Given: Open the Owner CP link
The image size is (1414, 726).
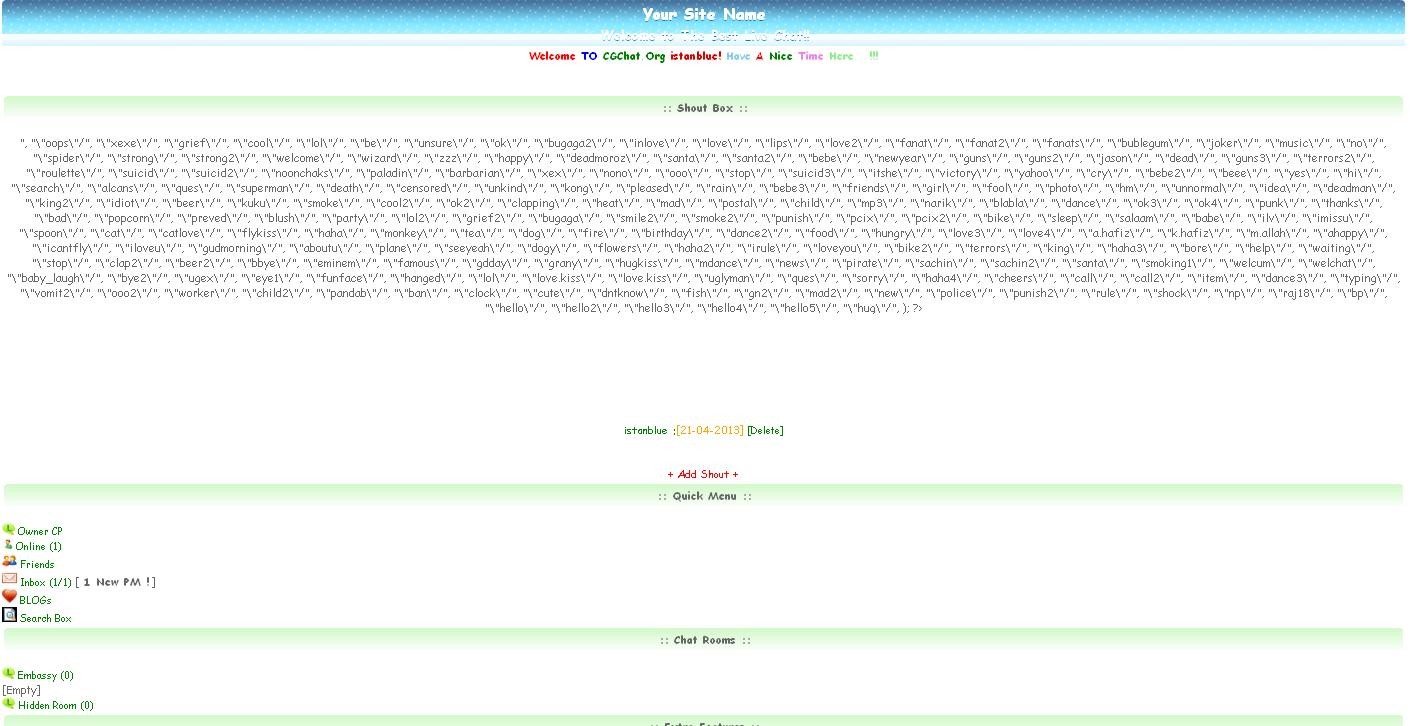Looking at the screenshot, I should coord(40,532).
